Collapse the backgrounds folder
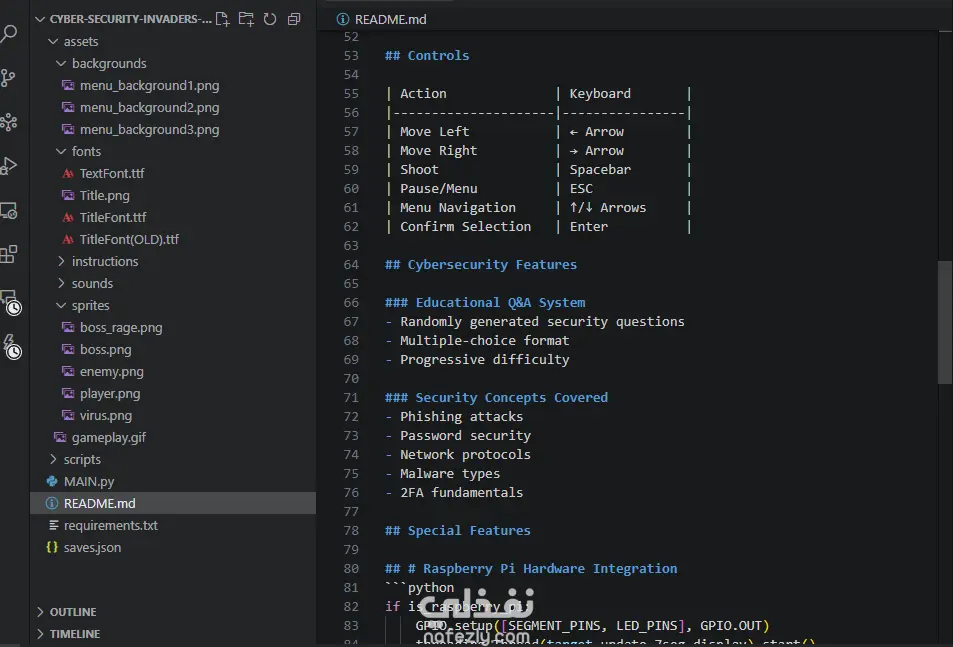 (x=61, y=63)
